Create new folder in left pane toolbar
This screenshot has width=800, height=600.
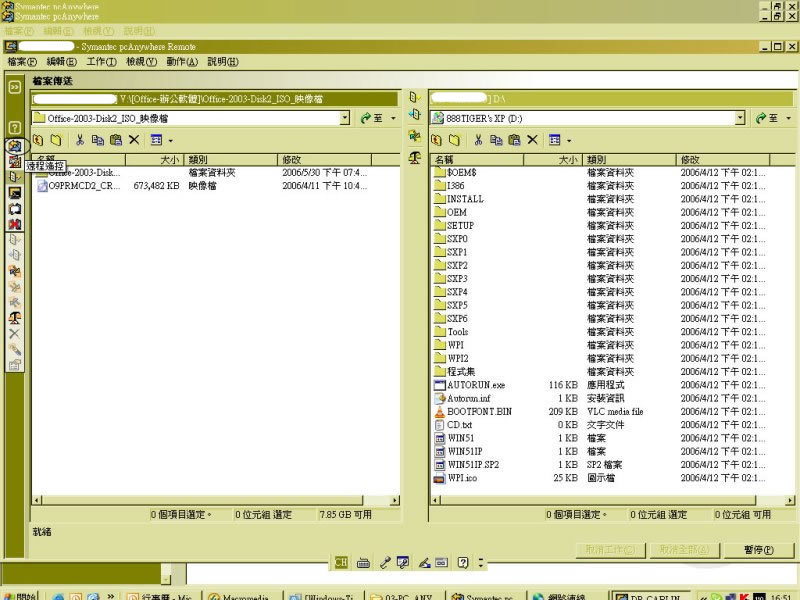coord(56,140)
